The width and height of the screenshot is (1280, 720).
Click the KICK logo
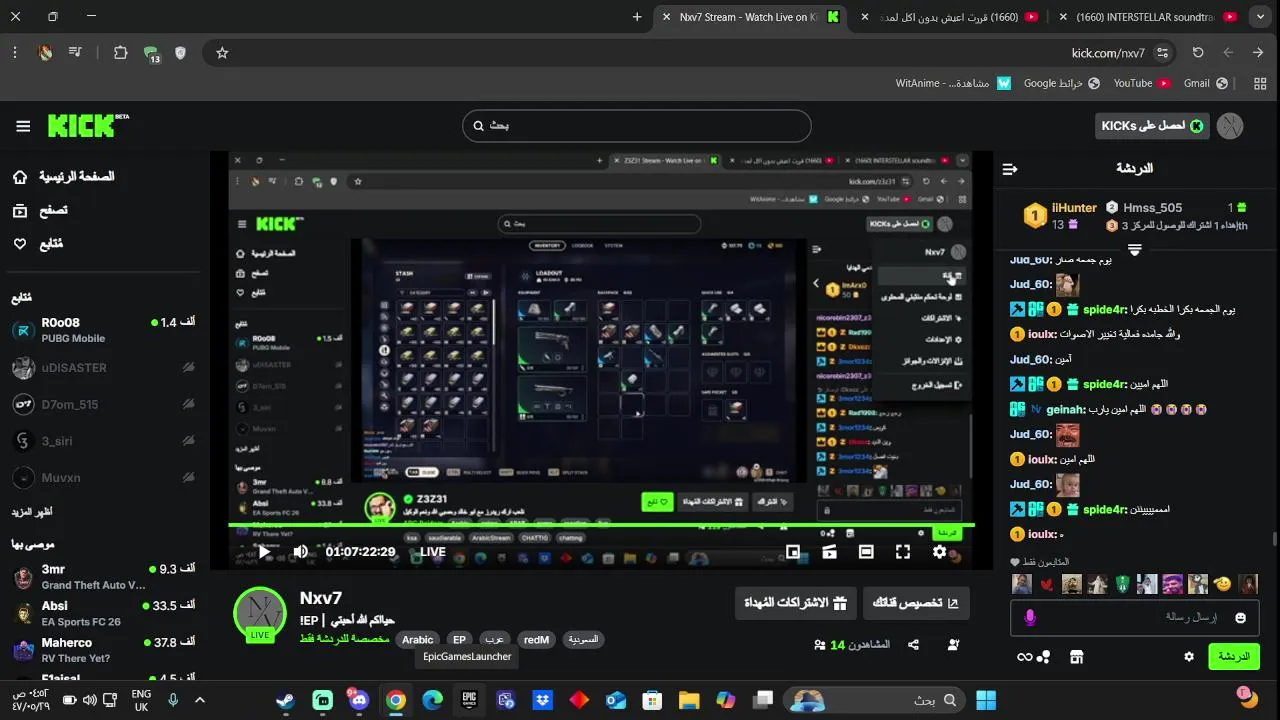click(88, 125)
